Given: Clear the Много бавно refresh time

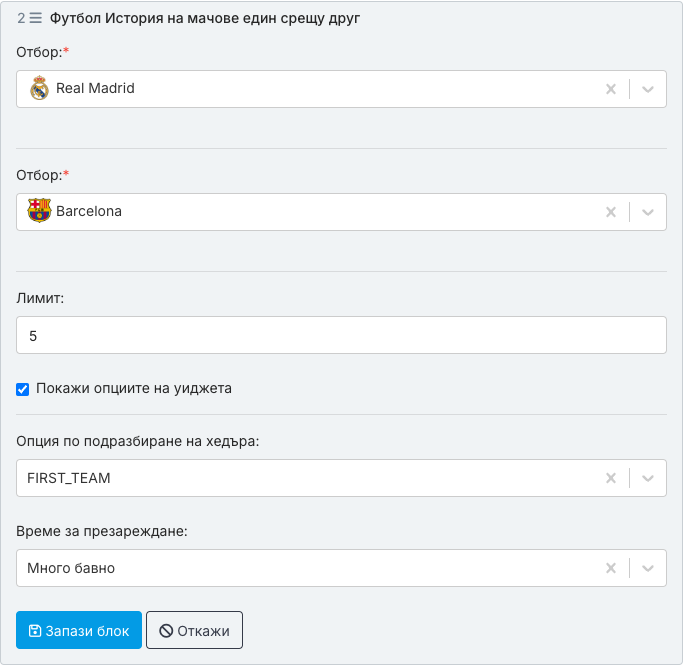Looking at the screenshot, I should [x=611, y=568].
